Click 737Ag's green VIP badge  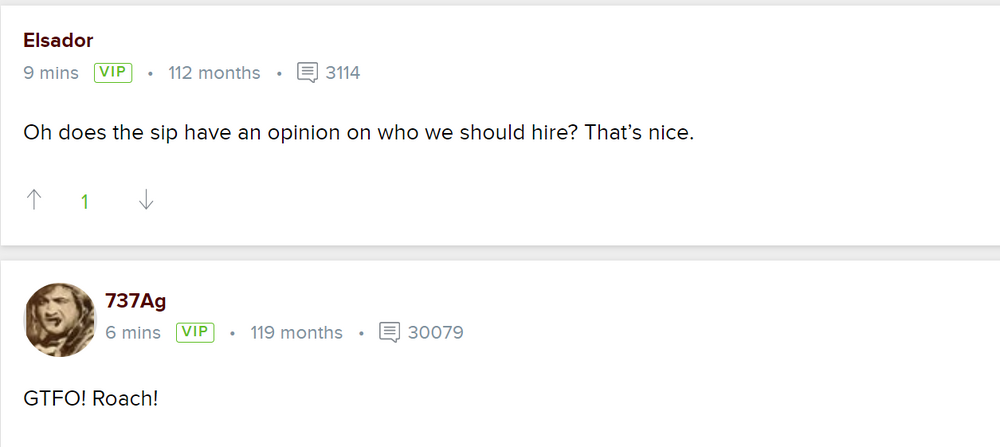[195, 332]
